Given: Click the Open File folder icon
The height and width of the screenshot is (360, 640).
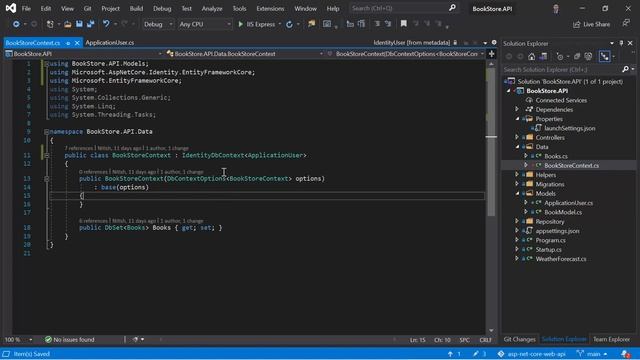Looking at the screenshot, I should (x=68, y=24).
